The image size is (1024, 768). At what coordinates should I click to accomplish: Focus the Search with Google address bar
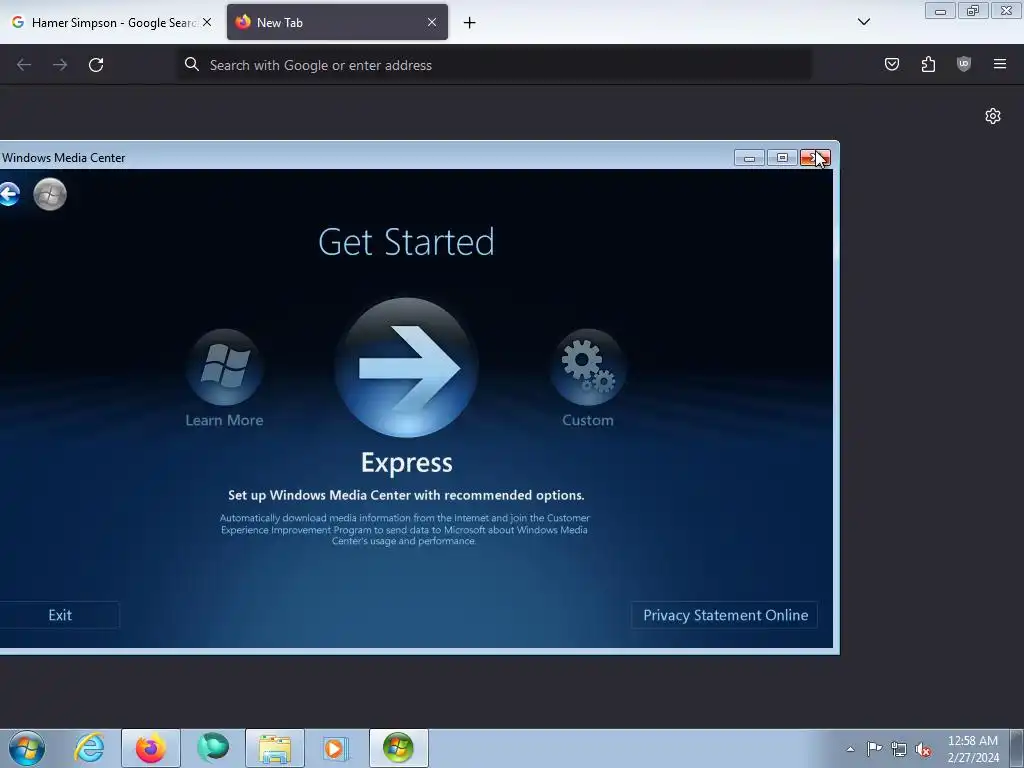[x=495, y=65]
